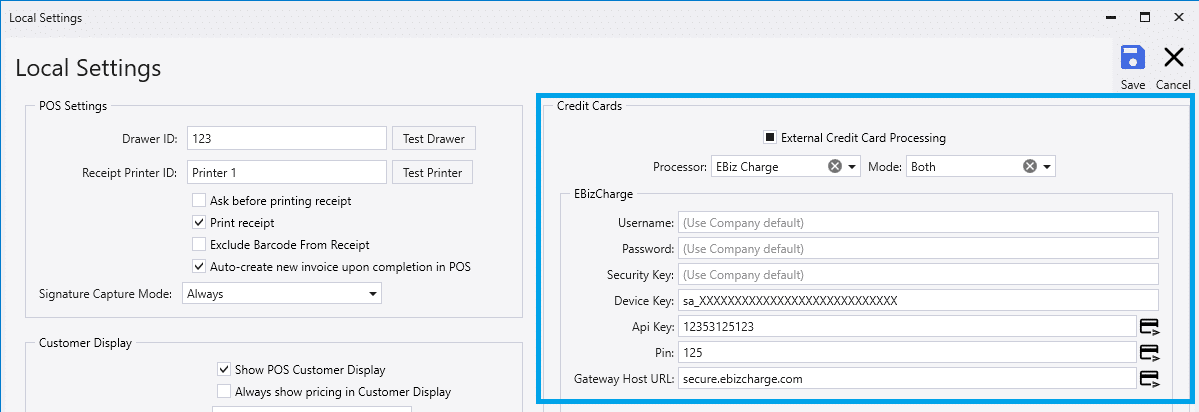1199x412 pixels.
Task: Clear the Processor selection with its X icon
Action: [835, 166]
